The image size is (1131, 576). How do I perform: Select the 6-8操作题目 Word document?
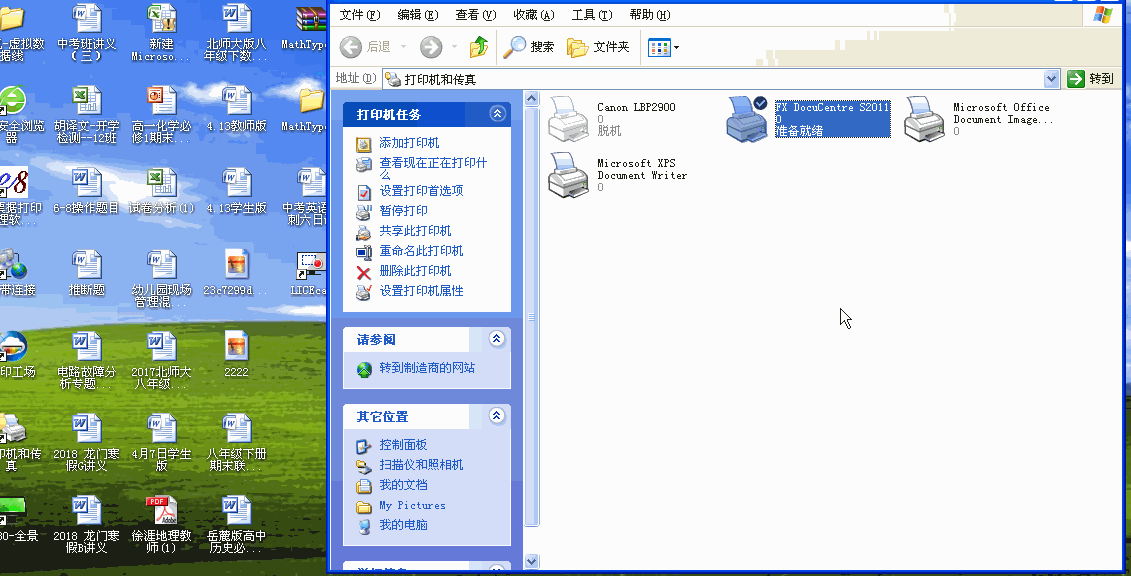click(x=87, y=192)
